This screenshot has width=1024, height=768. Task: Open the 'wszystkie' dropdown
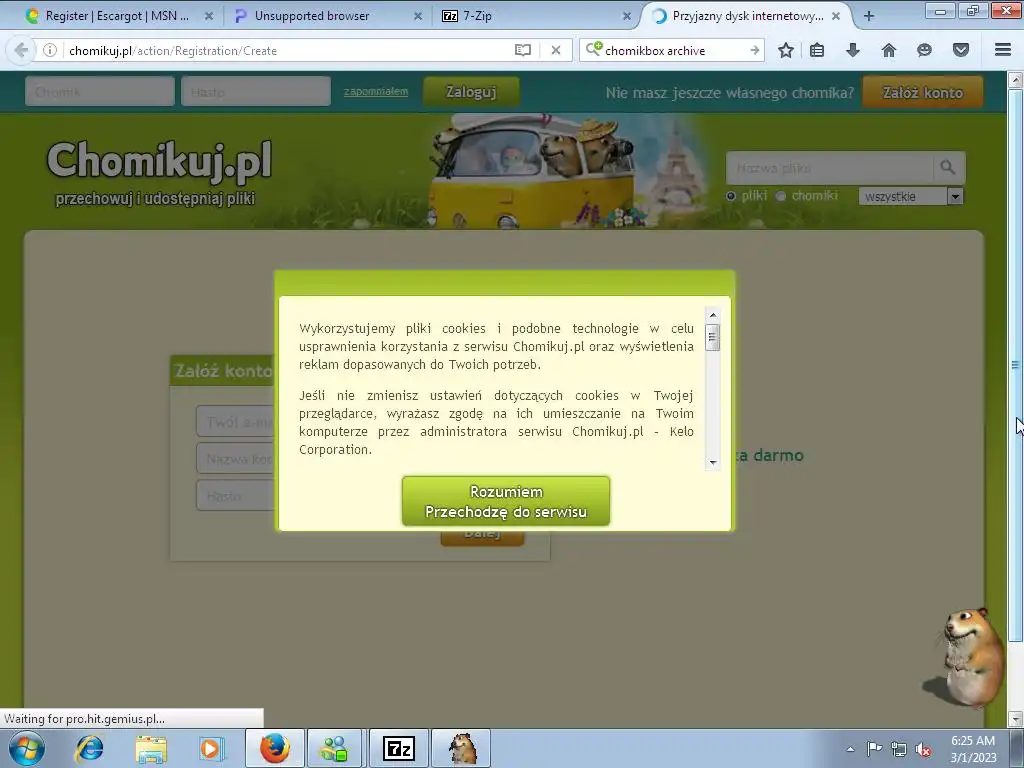[x=911, y=196]
